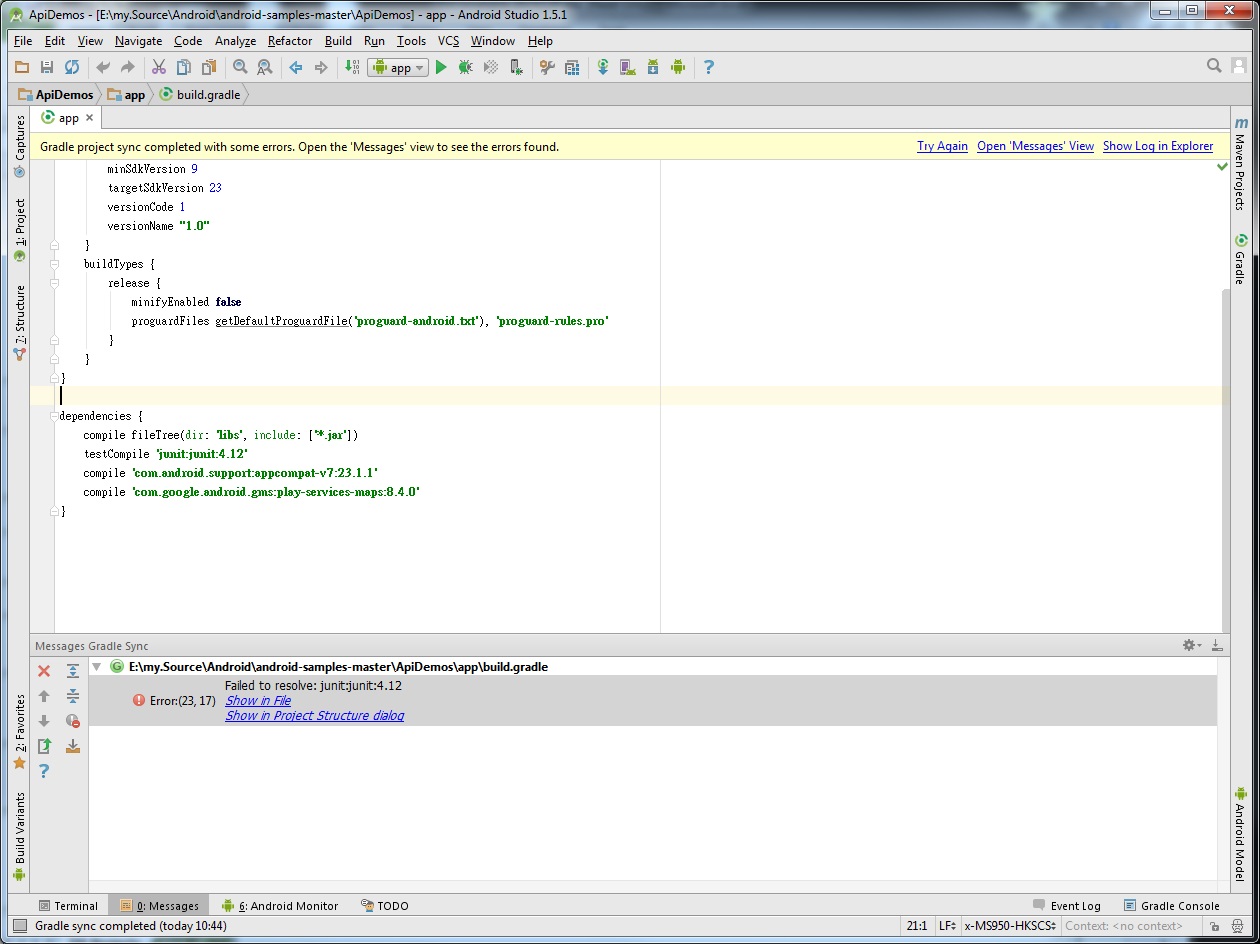Open line separator LF dropdown
The height and width of the screenshot is (944, 1260).
click(947, 926)
